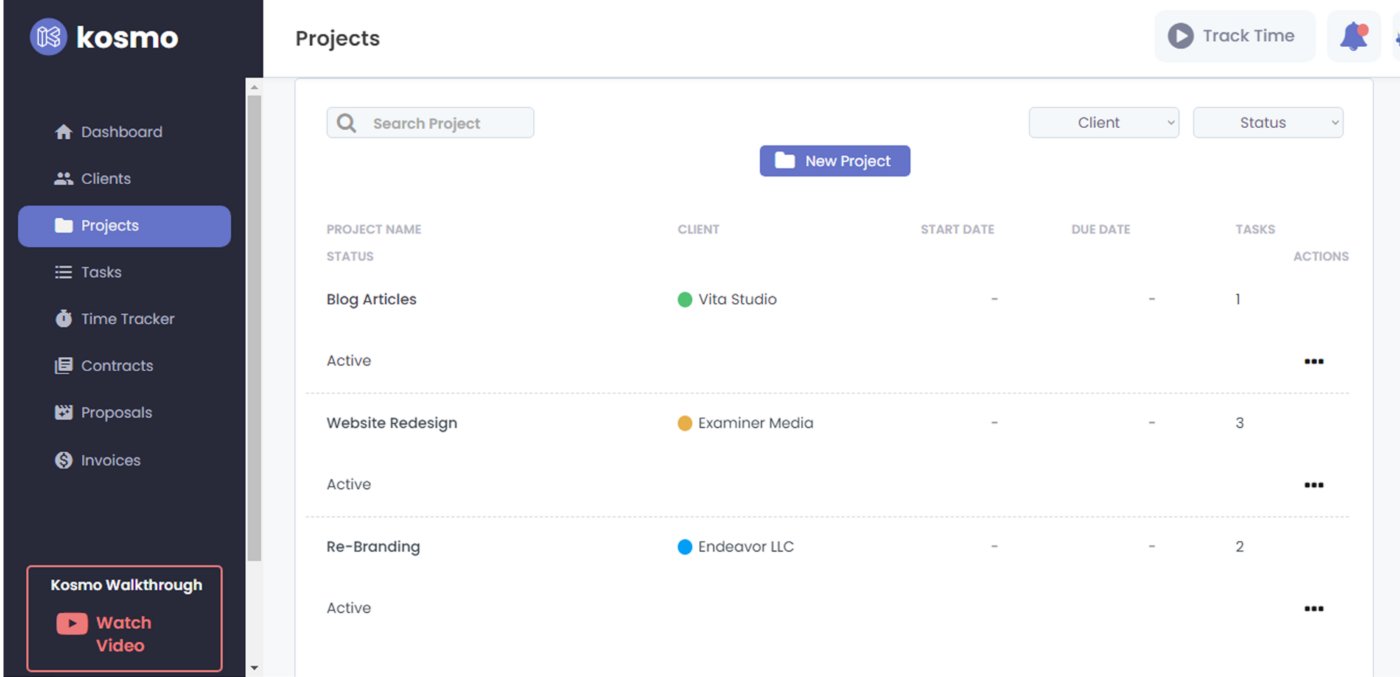Open the Website Redesign project
Screen dimensions: 1400x677
392,423
